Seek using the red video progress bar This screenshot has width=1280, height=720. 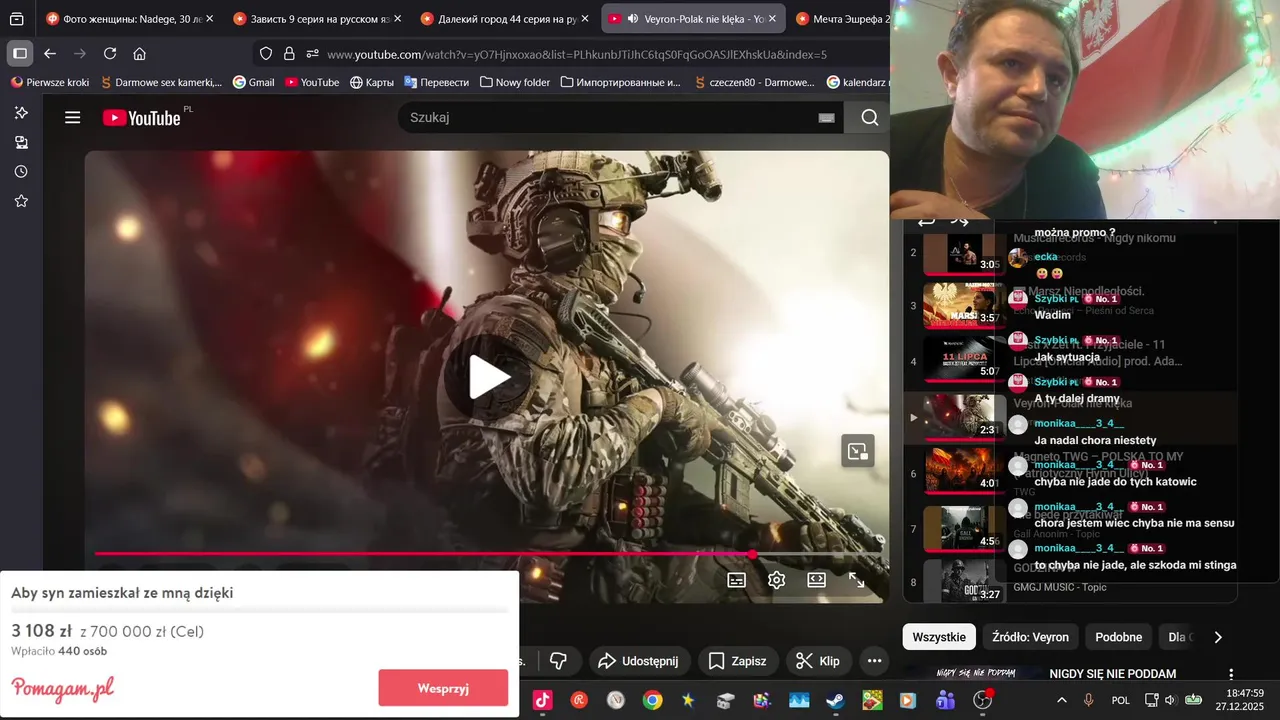pos(487,553)
